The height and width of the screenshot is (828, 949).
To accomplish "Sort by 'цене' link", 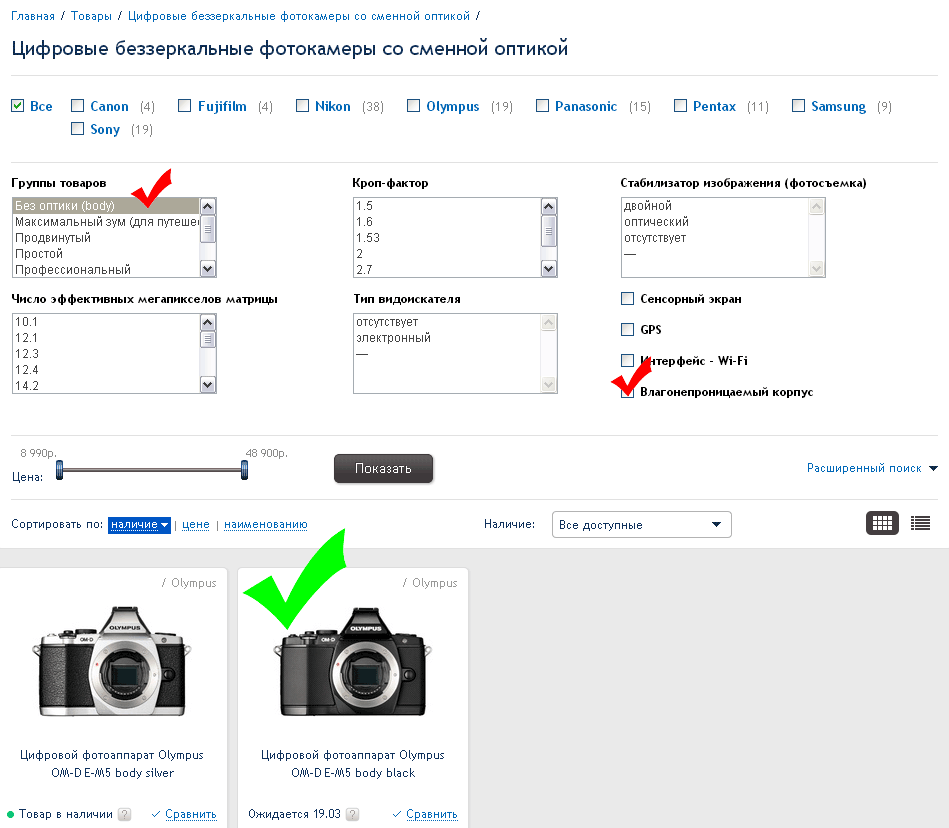I will coord(195,524).
